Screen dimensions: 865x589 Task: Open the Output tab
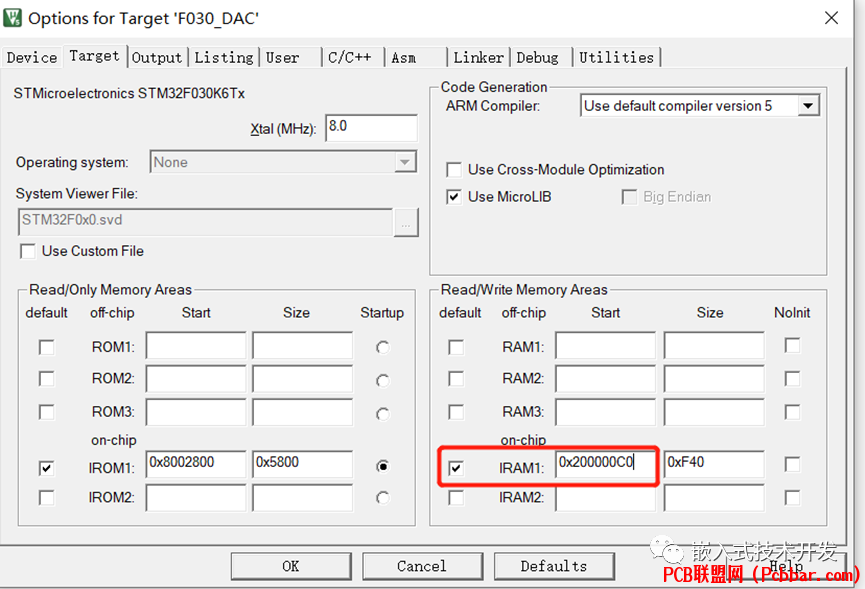(x=157, y=57)
